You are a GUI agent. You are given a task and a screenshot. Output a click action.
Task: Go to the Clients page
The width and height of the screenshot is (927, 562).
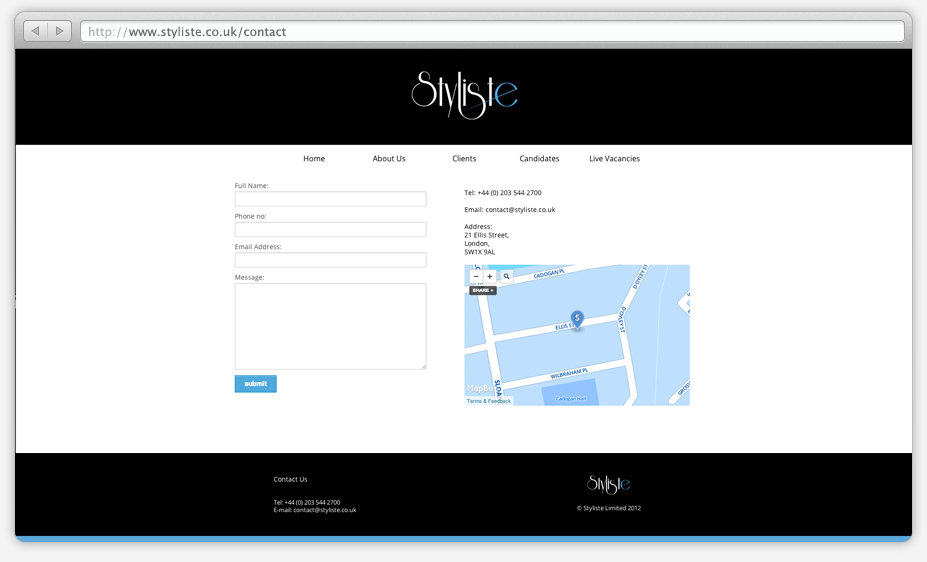[464, 158]
